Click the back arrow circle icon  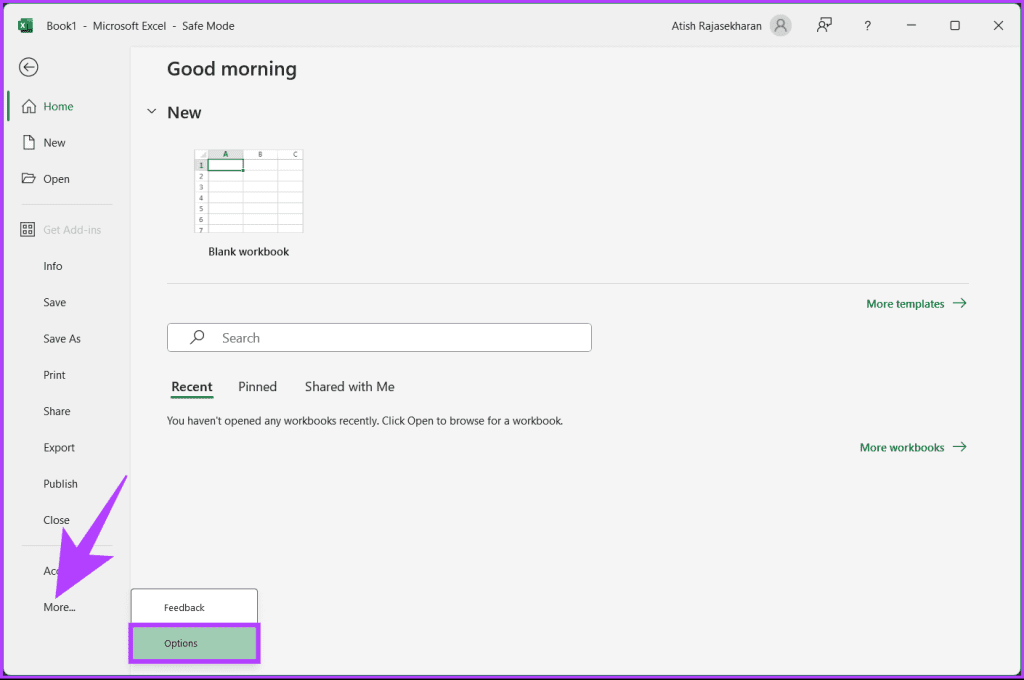29,67
